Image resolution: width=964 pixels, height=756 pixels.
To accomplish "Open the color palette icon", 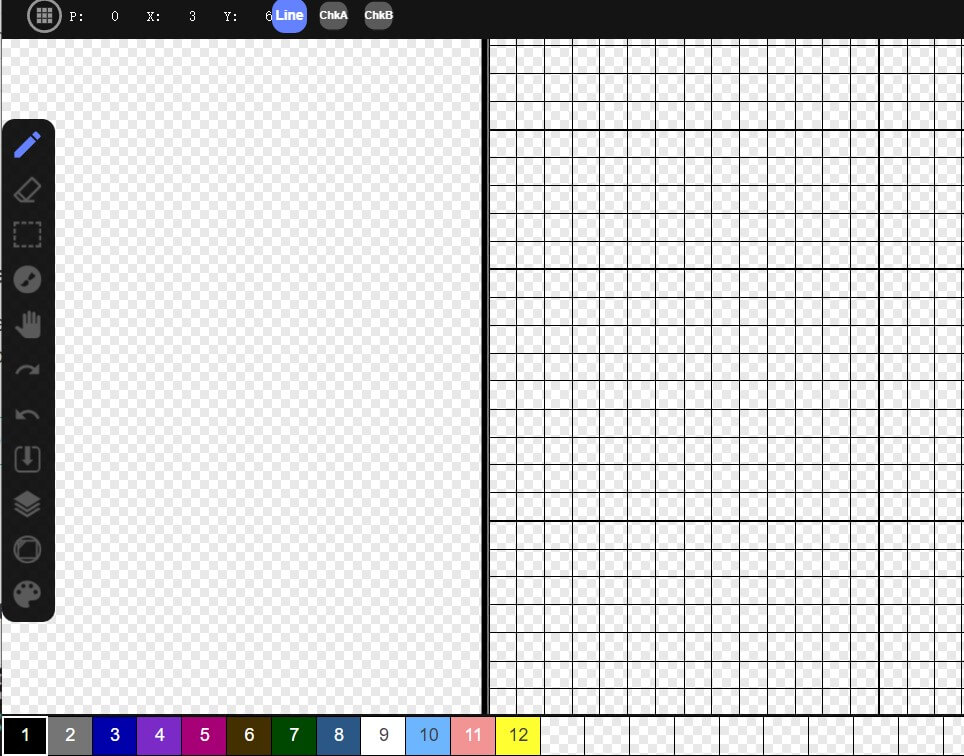I will point(28,595).
